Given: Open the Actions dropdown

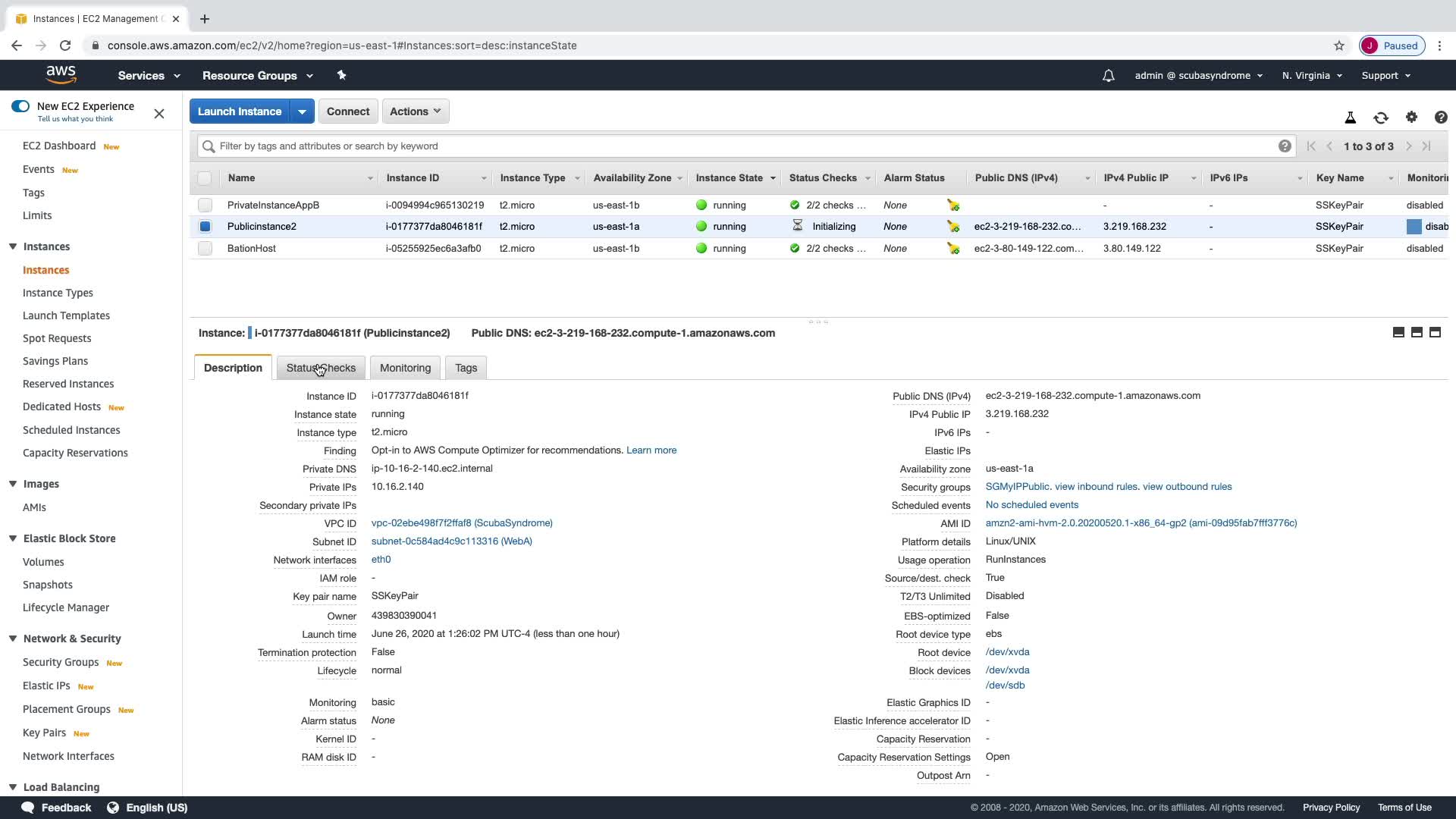Looking at the screenshot, I should [x=415, y=111].
